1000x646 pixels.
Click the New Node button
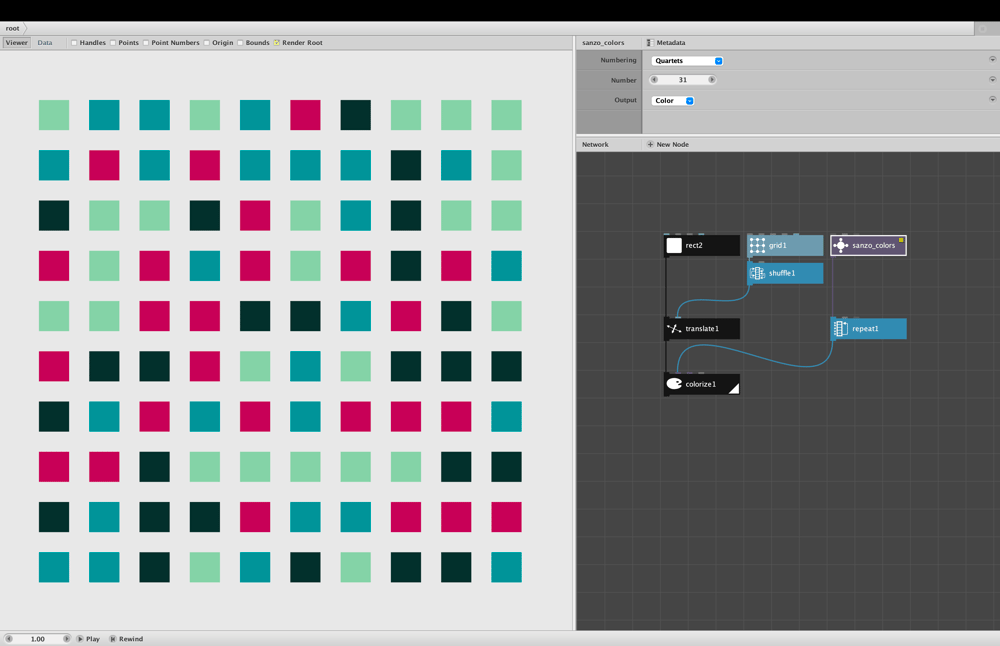click(668, 145)
